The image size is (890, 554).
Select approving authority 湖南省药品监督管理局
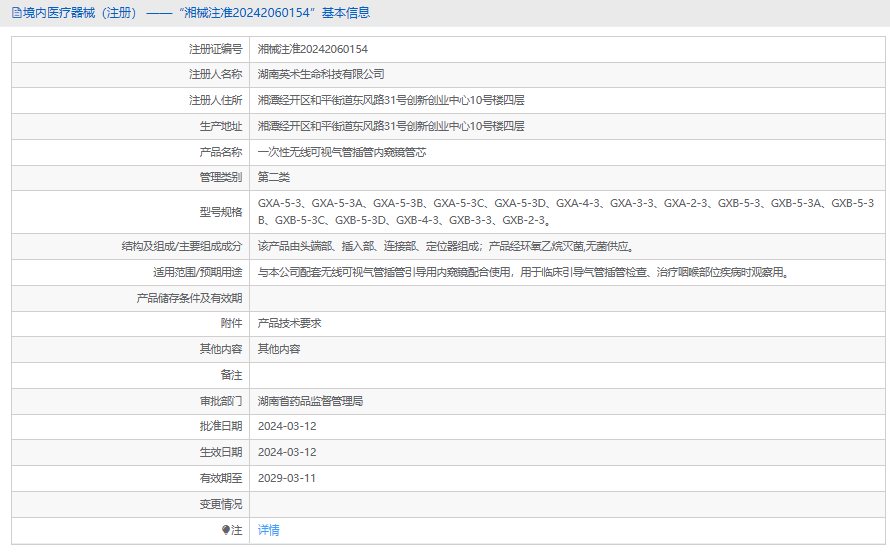[x=310, y=401]
